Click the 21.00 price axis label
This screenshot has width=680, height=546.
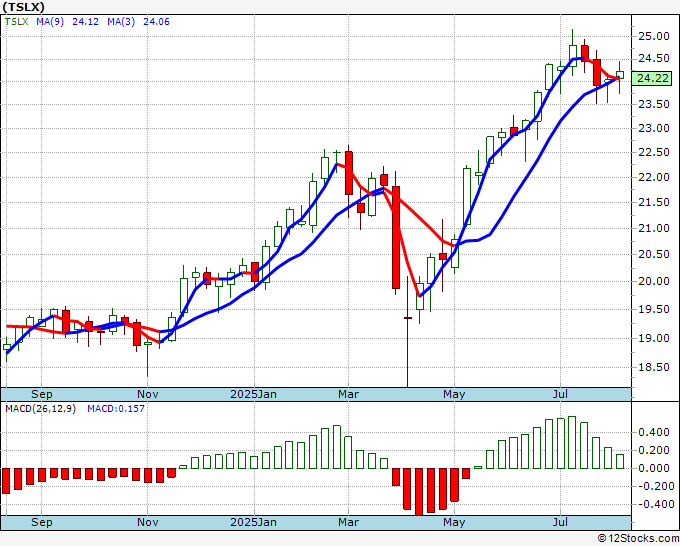click(x=654, y=228)
